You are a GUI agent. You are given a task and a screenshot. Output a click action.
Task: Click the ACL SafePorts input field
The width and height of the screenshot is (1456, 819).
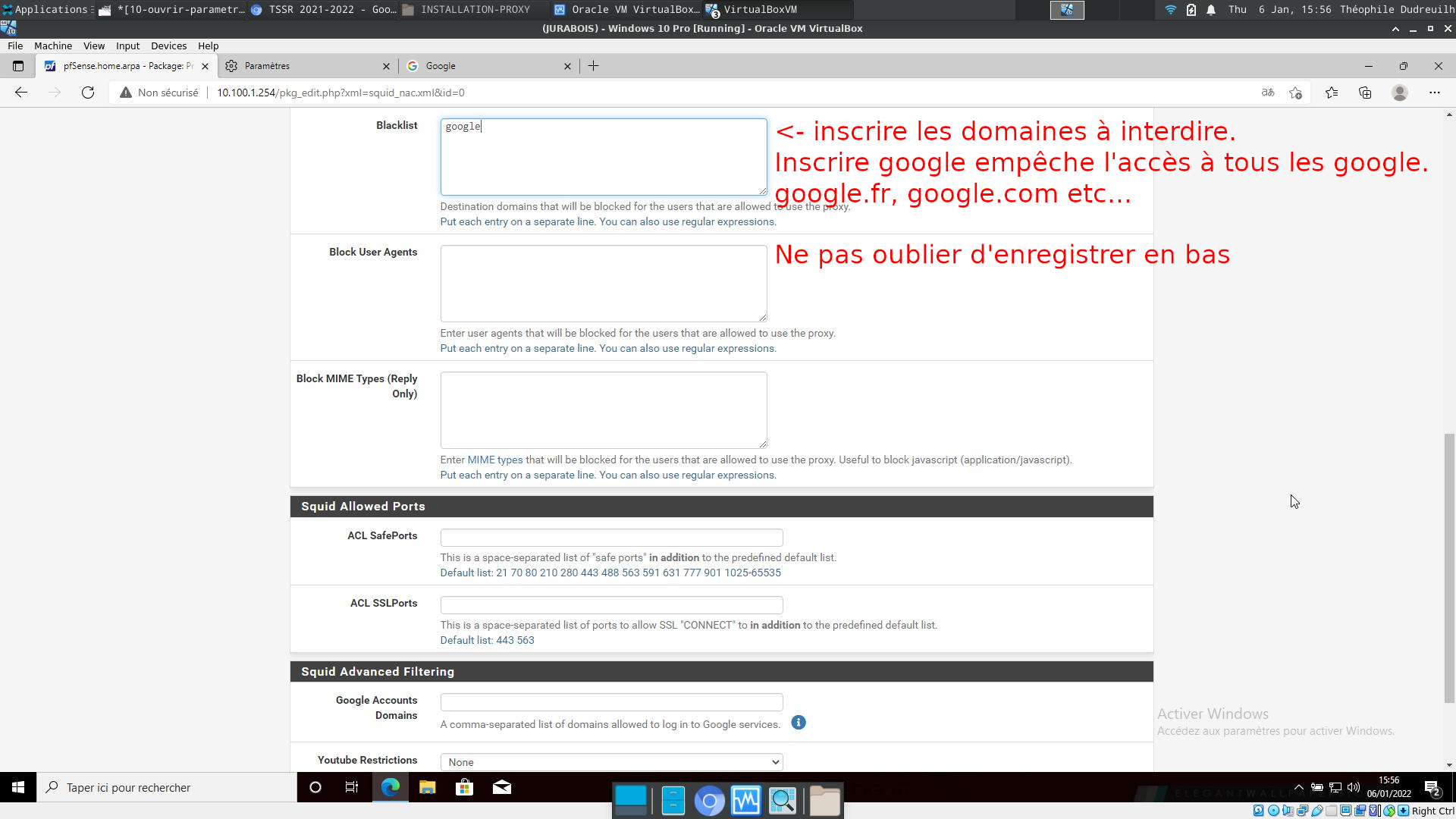611,538
